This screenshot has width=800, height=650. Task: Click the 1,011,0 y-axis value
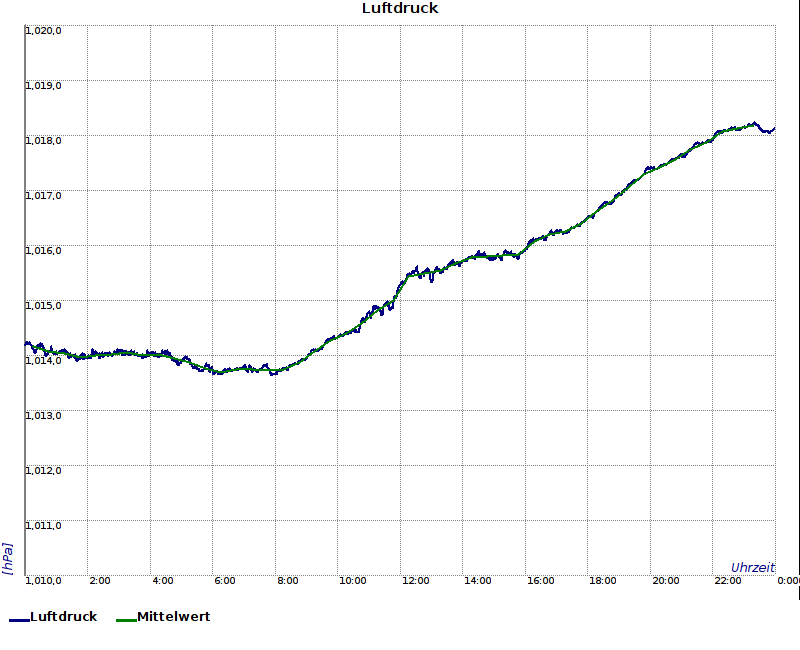coord(43,526)
